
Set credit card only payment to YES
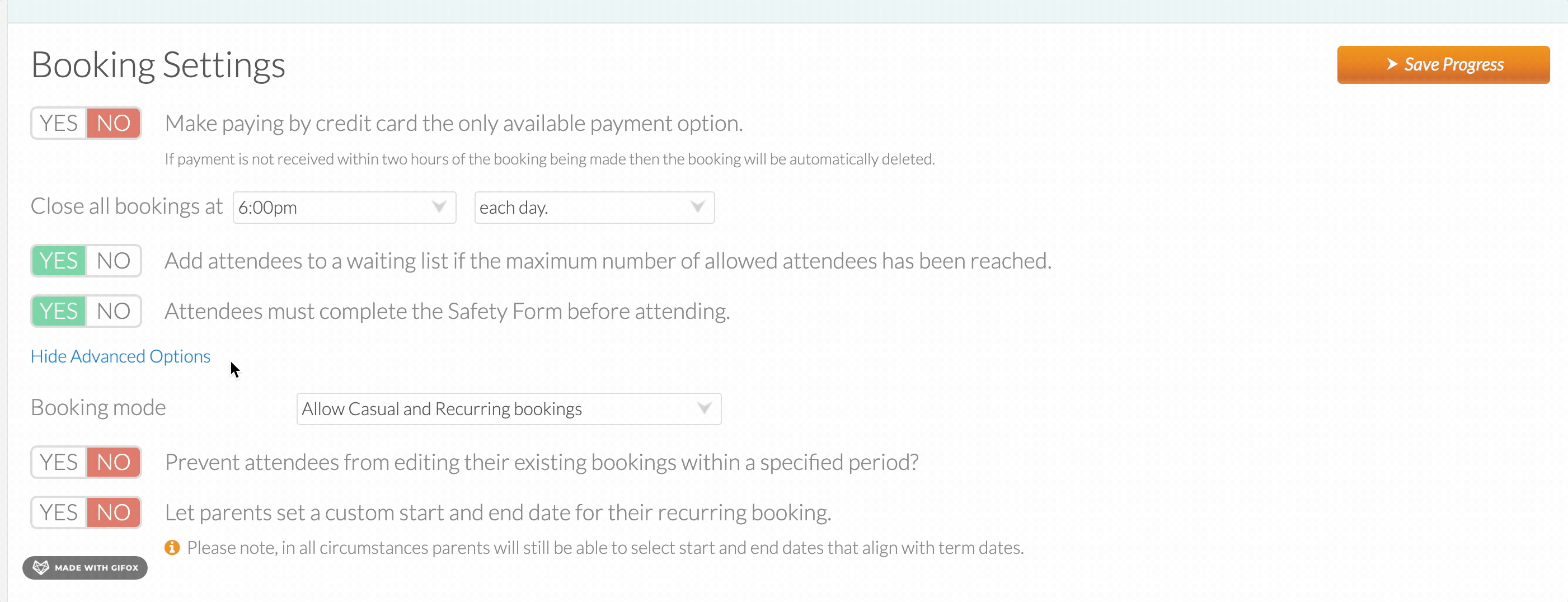58,123
